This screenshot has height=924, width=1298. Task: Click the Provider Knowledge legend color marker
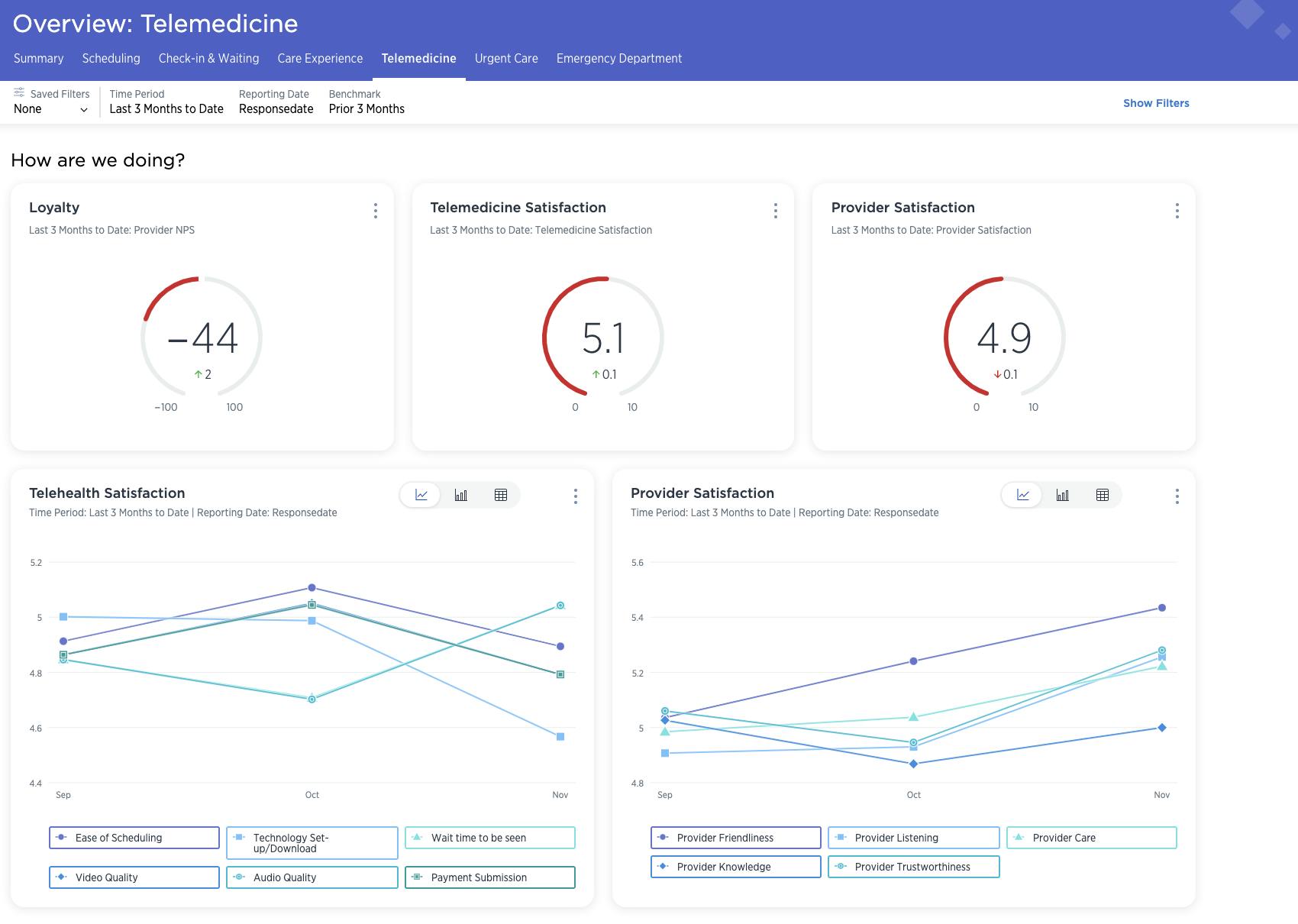(x=663, y=867)
